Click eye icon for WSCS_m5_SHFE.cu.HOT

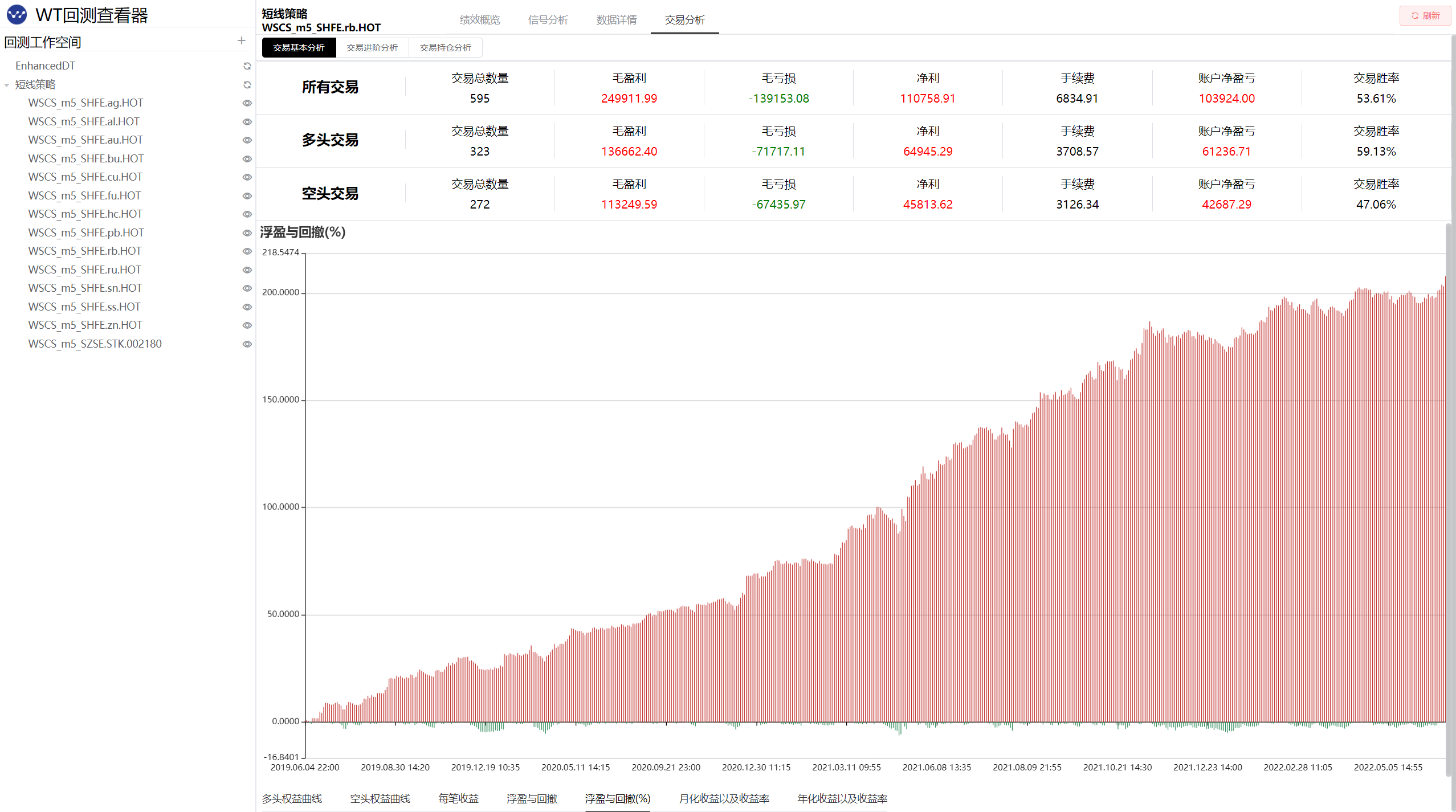coord(247,177)
